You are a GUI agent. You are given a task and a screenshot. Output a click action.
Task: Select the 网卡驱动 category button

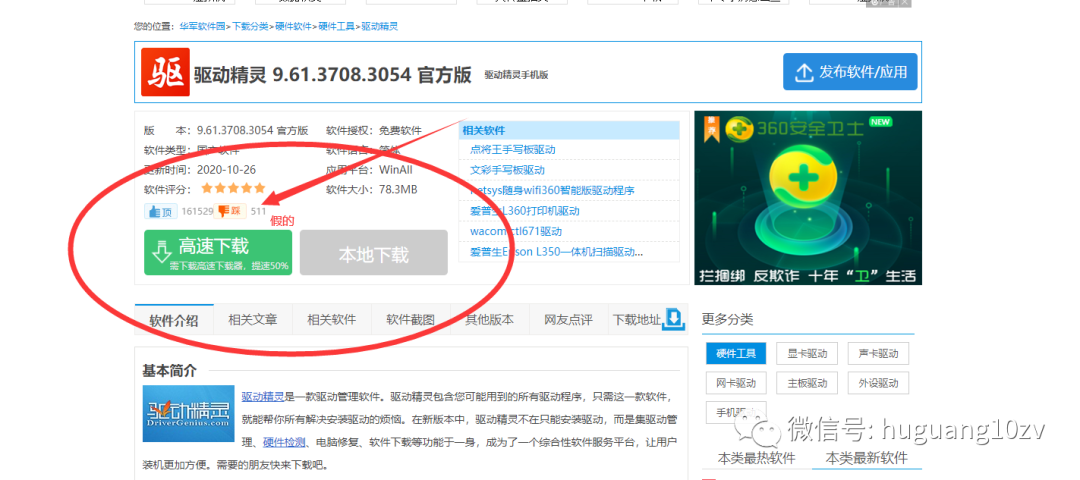[736, 383]
